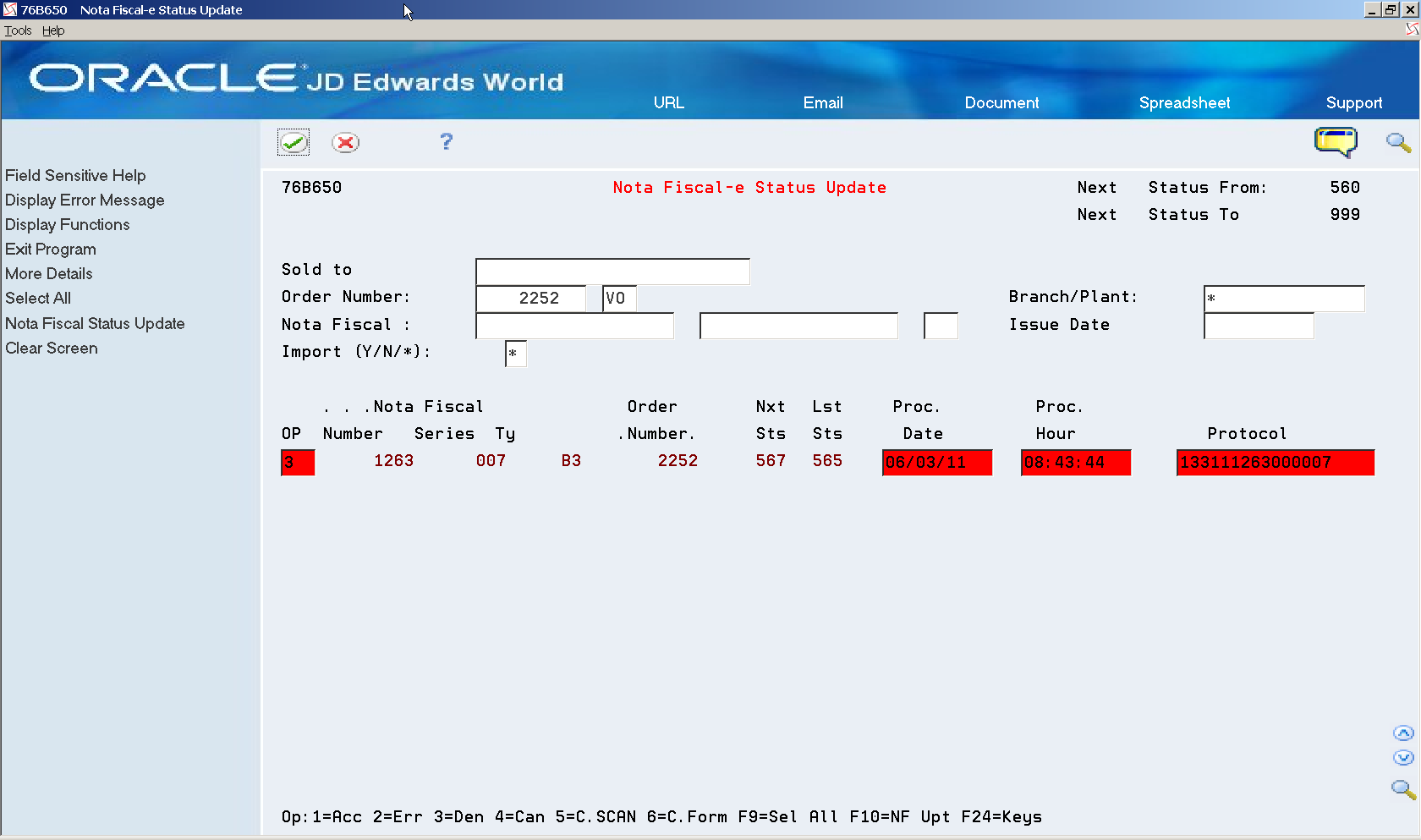
Task: Click the Issue Date input field
Action: pos(1259,326)
